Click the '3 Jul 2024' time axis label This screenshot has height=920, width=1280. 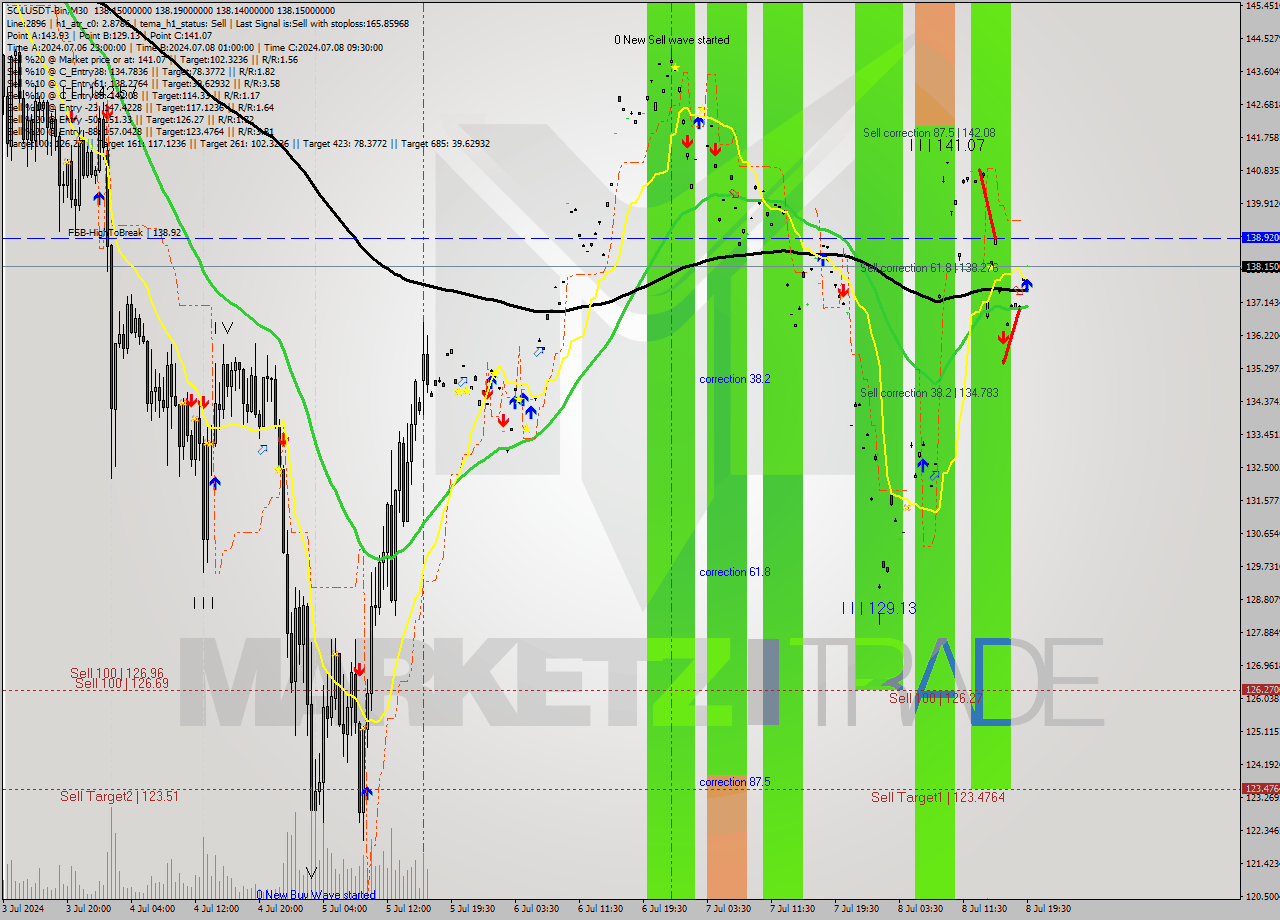coord(24,909)
